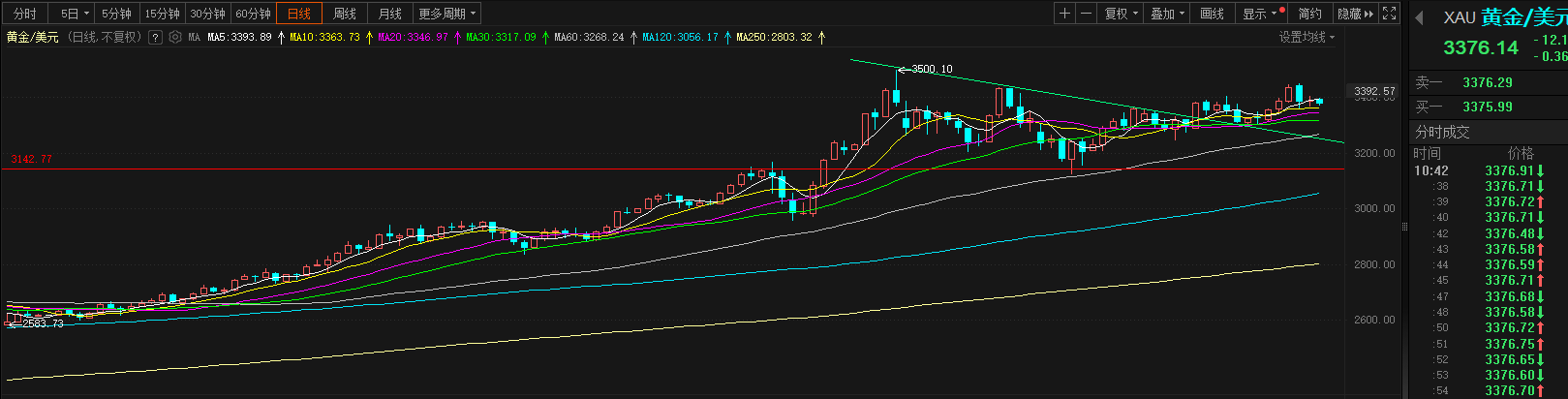
Task: Click the MA30:3317.09 value
Action: coord(501,37)
